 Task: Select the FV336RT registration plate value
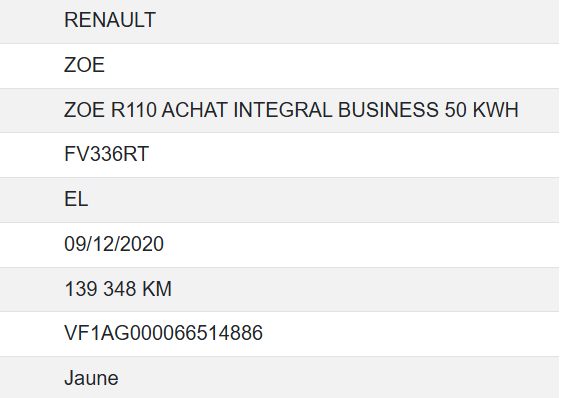click(x=106, y=154)
